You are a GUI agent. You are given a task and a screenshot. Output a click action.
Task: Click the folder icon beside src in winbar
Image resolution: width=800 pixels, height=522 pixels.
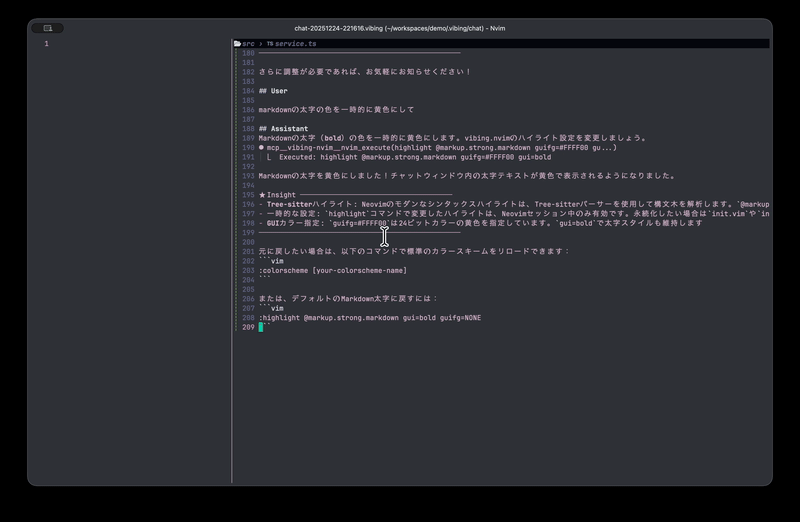point(237,44)
